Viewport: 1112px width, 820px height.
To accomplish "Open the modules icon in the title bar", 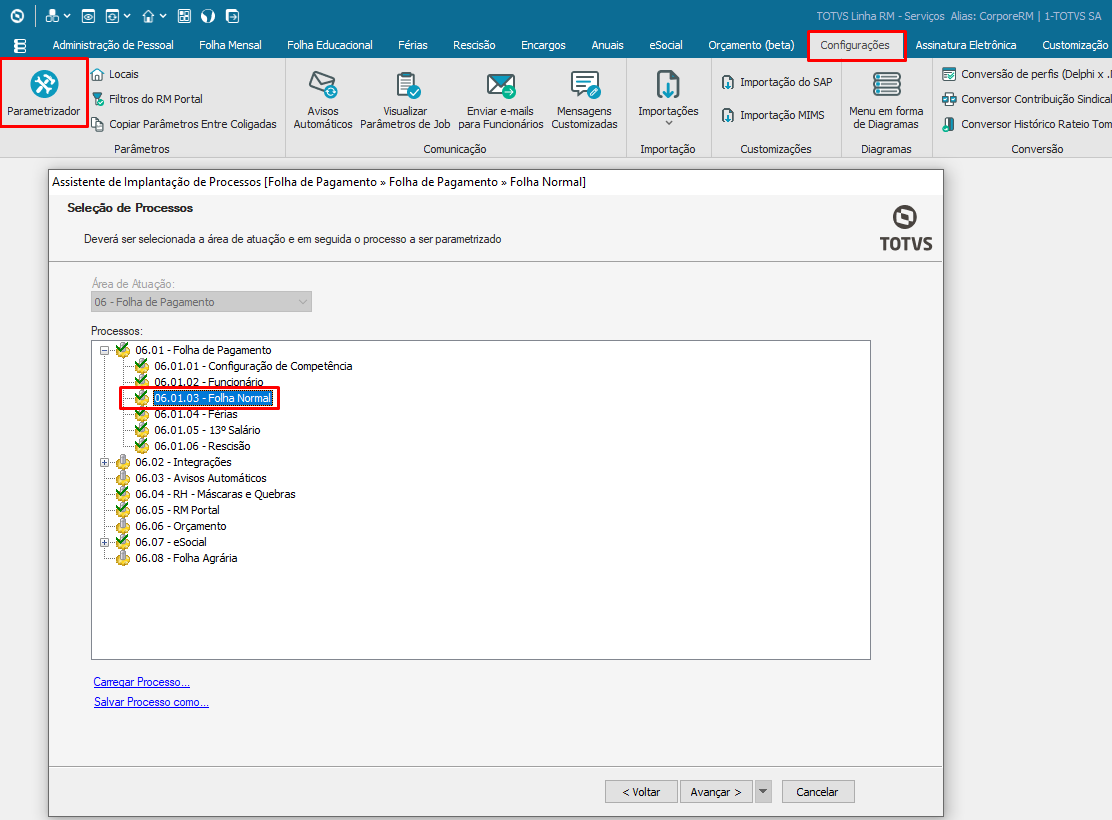I will [52, 16].
